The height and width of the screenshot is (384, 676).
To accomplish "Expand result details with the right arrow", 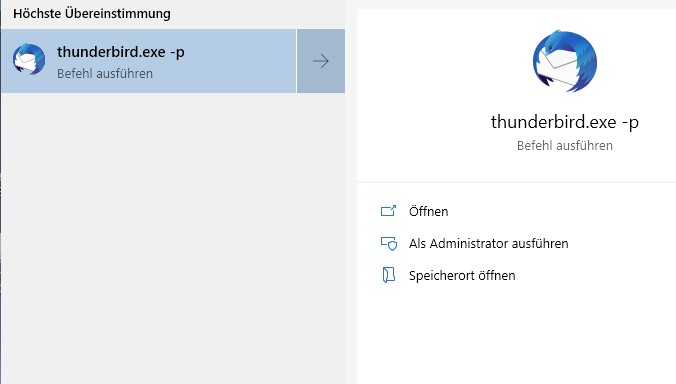I will pyautogui.click(x=321, y=61).
